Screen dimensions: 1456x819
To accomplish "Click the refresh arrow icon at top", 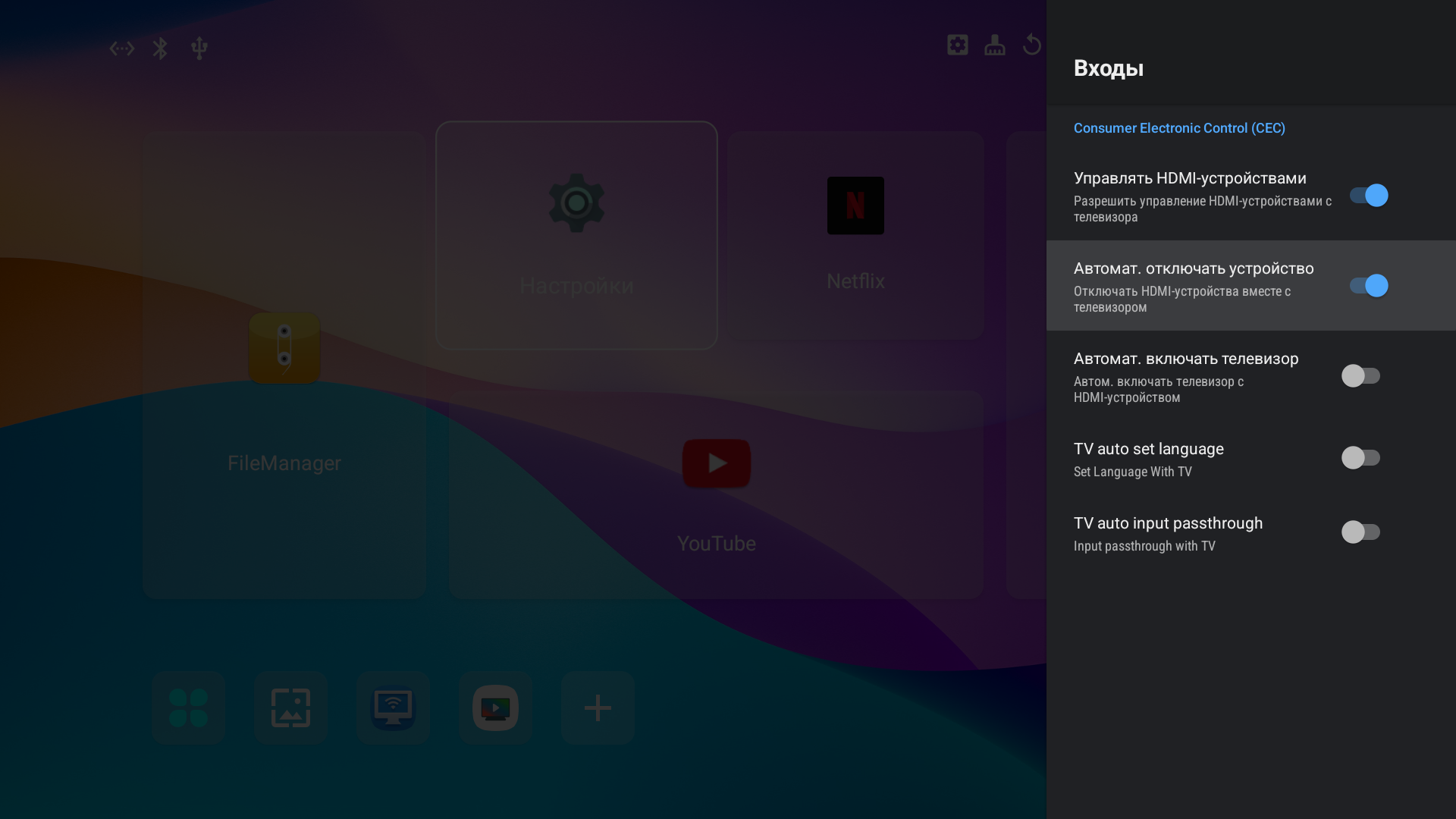I will tap(1031, 45).
